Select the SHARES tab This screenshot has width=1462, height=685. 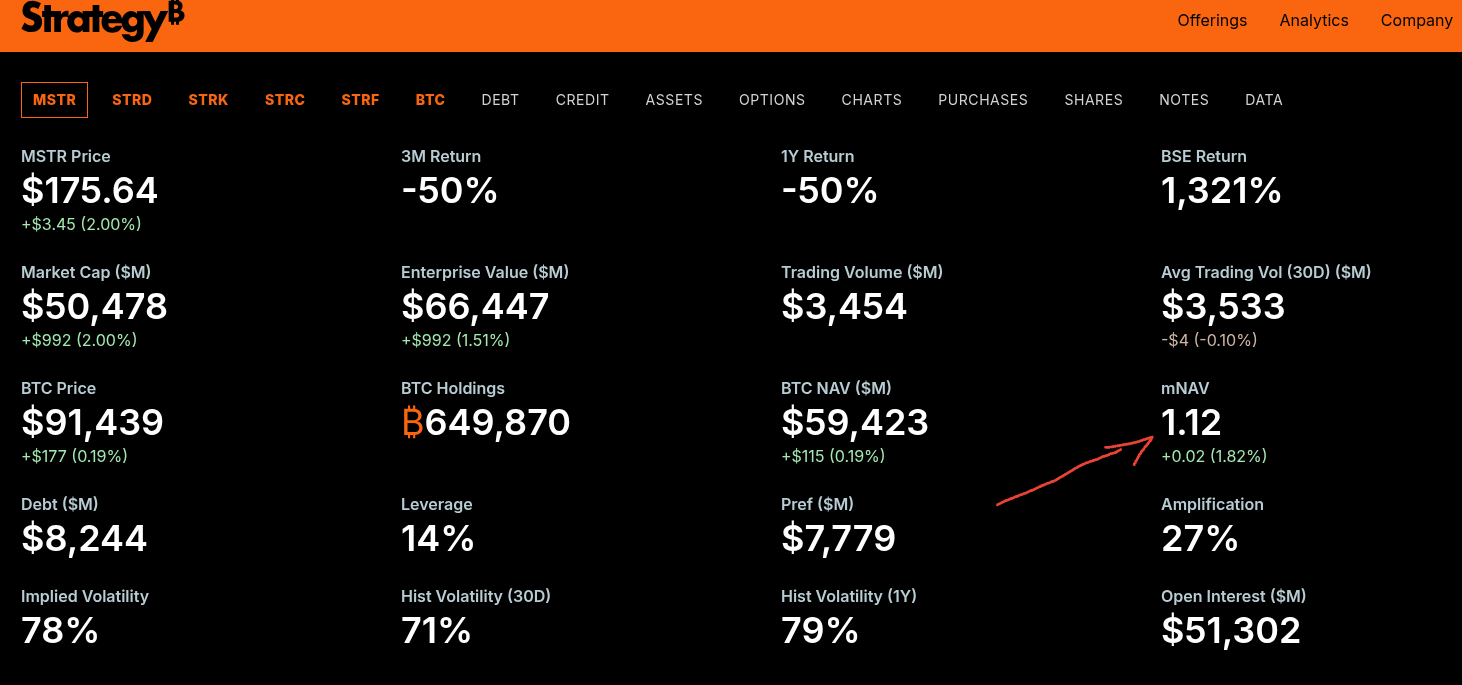[1093, 100]
